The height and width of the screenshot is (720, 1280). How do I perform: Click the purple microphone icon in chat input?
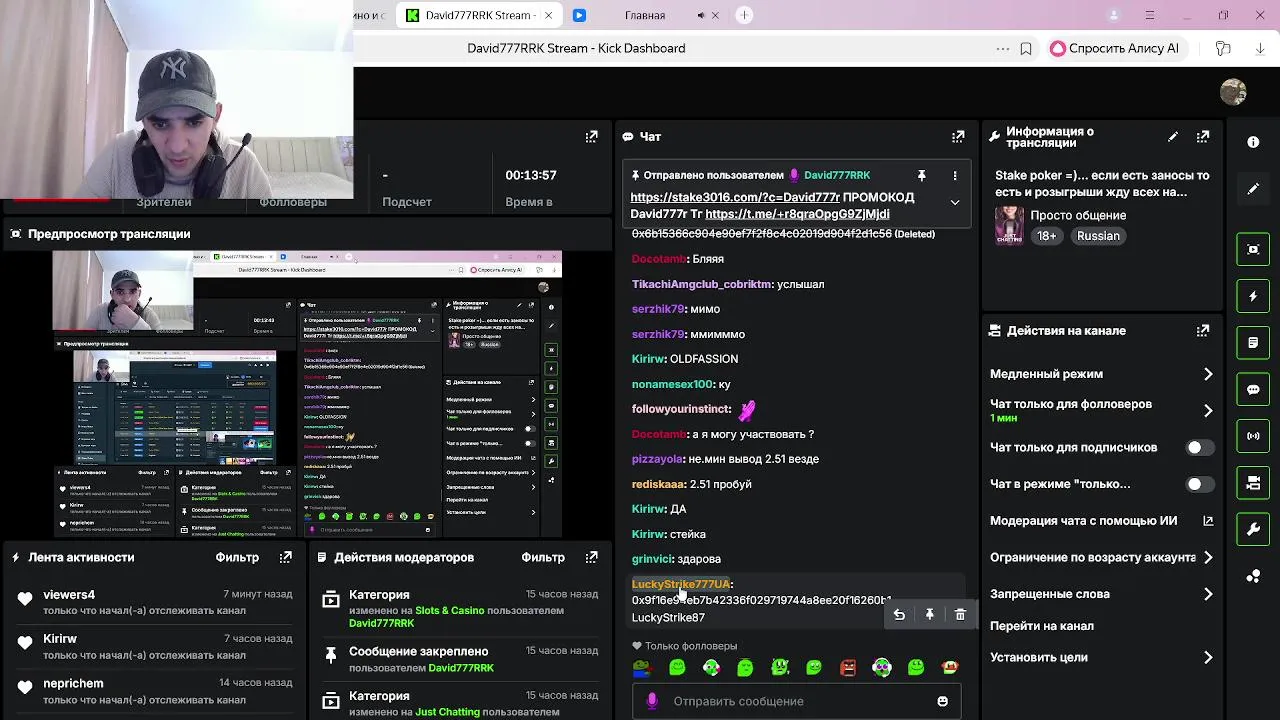tap(652, 701)
